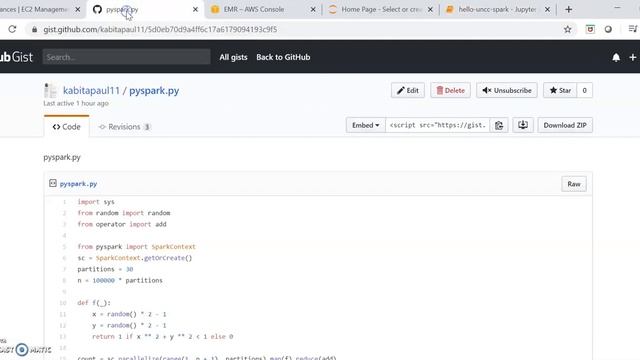
Task: Click 'def f(_):' code line
Action: [94, 303]
